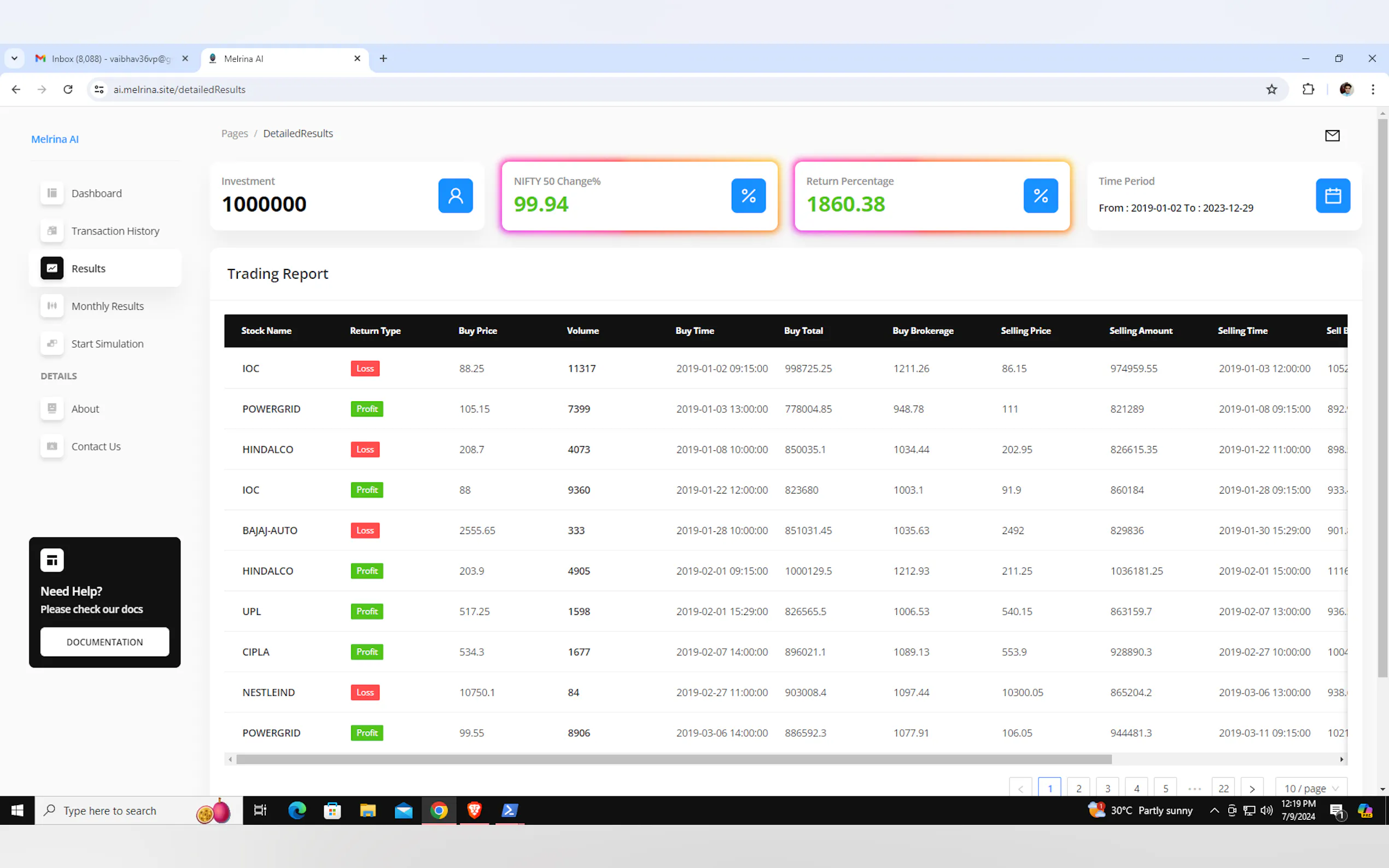The height and width of the screenshot is (868, 1389).
Task: Go to Monthly Results page
Action: click(x=107, y=306)
